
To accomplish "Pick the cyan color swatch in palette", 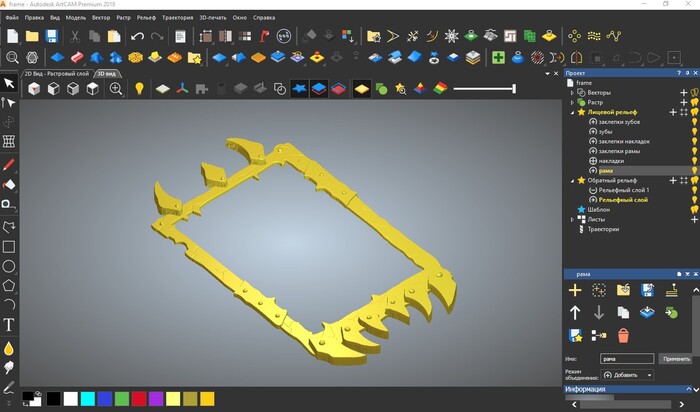I will tap(88, 398).
